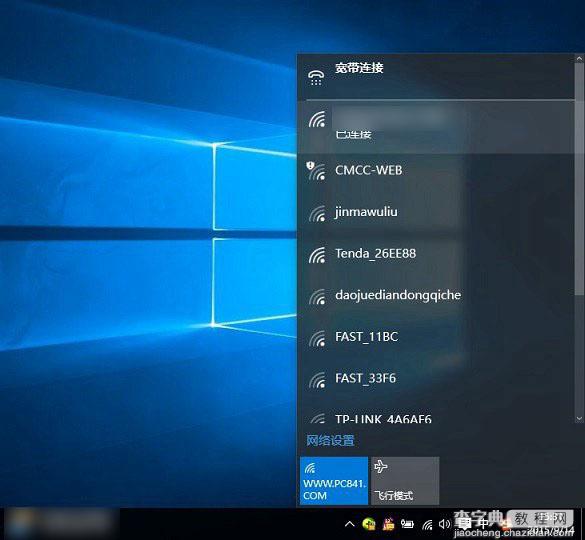This screenshot has width=585, height=540.
Task: Expand the hidden tray icons chevron
Action: [x=350, y=524]
